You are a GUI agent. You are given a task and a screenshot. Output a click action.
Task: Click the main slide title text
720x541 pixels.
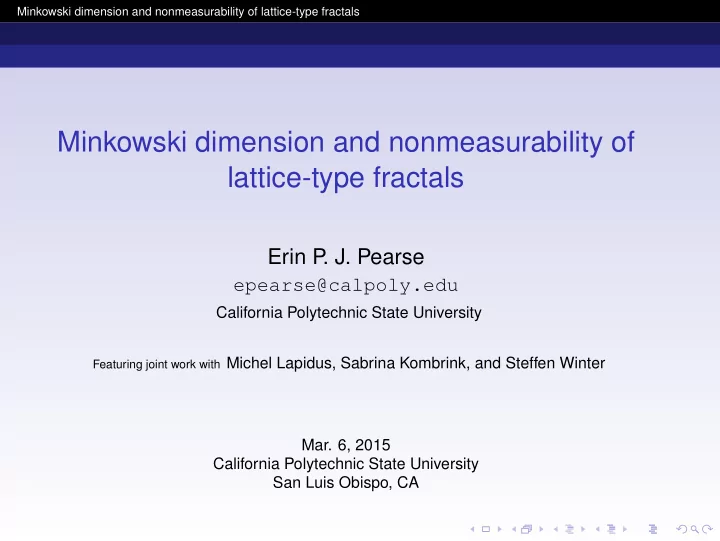(x=346, y=159)
